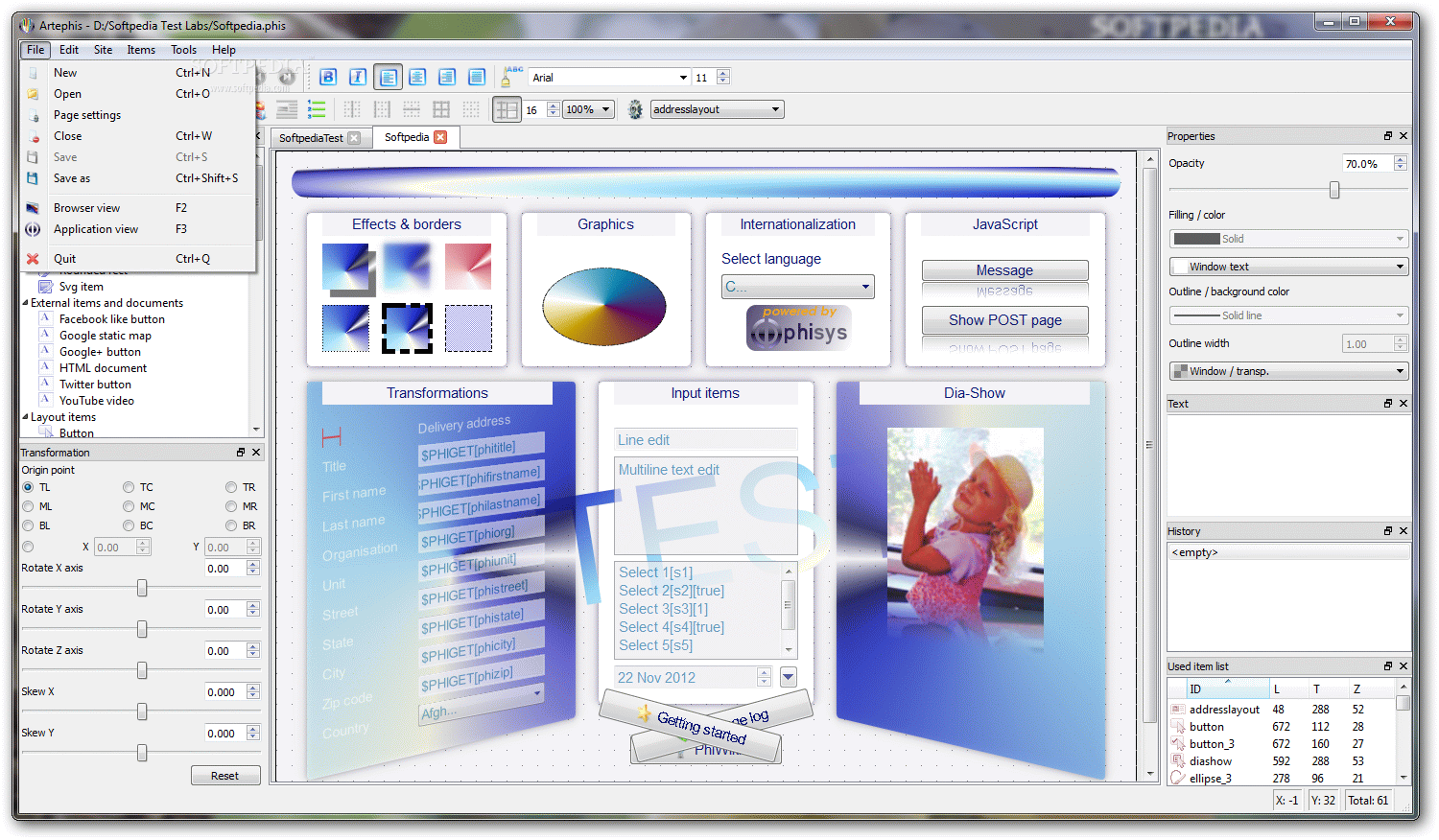The image size is (1439, 840).
Task: Select MR origin point
Action: [x=231, y=506]
